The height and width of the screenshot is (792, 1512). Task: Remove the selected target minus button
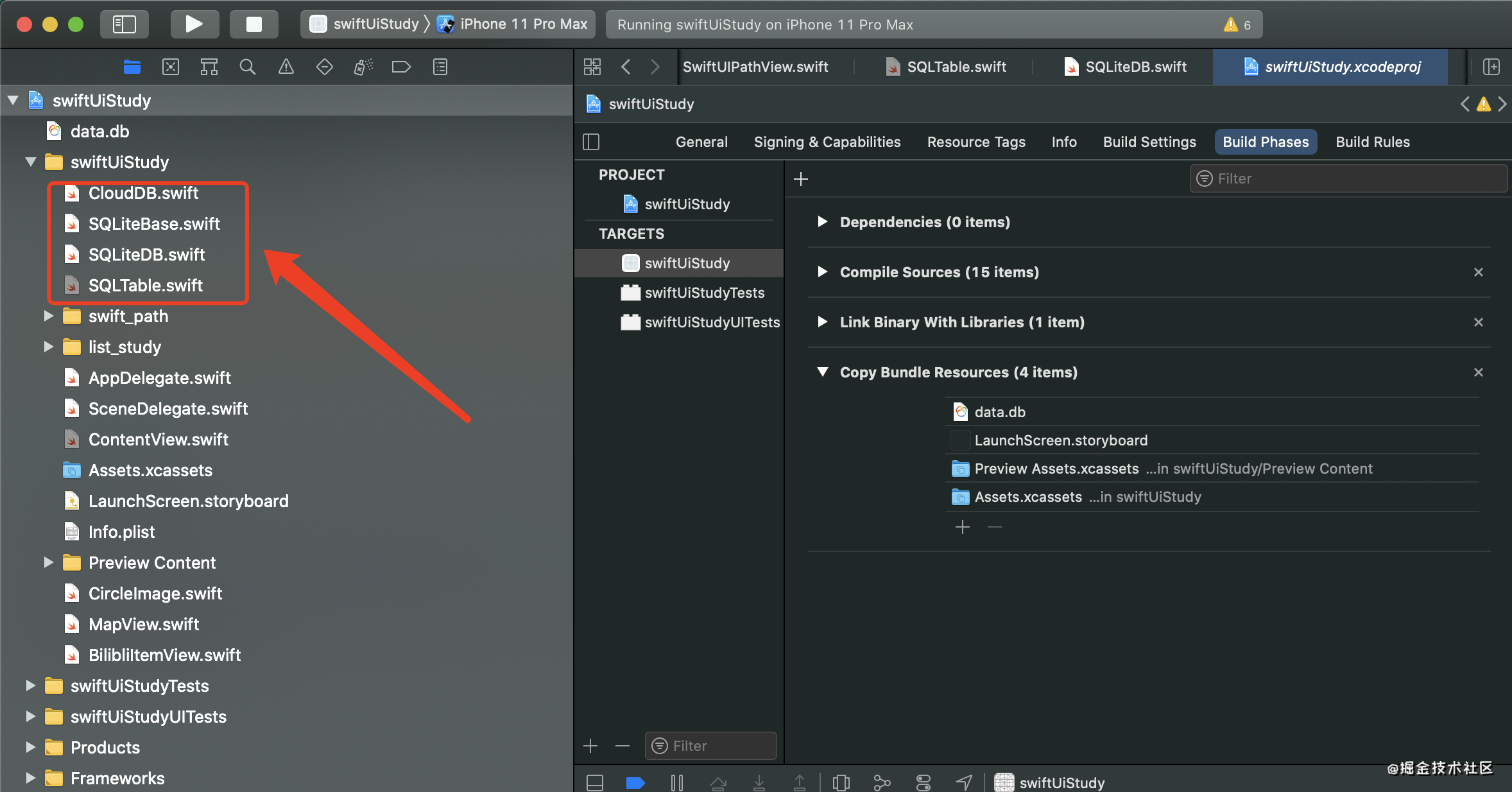pos(623,746)
